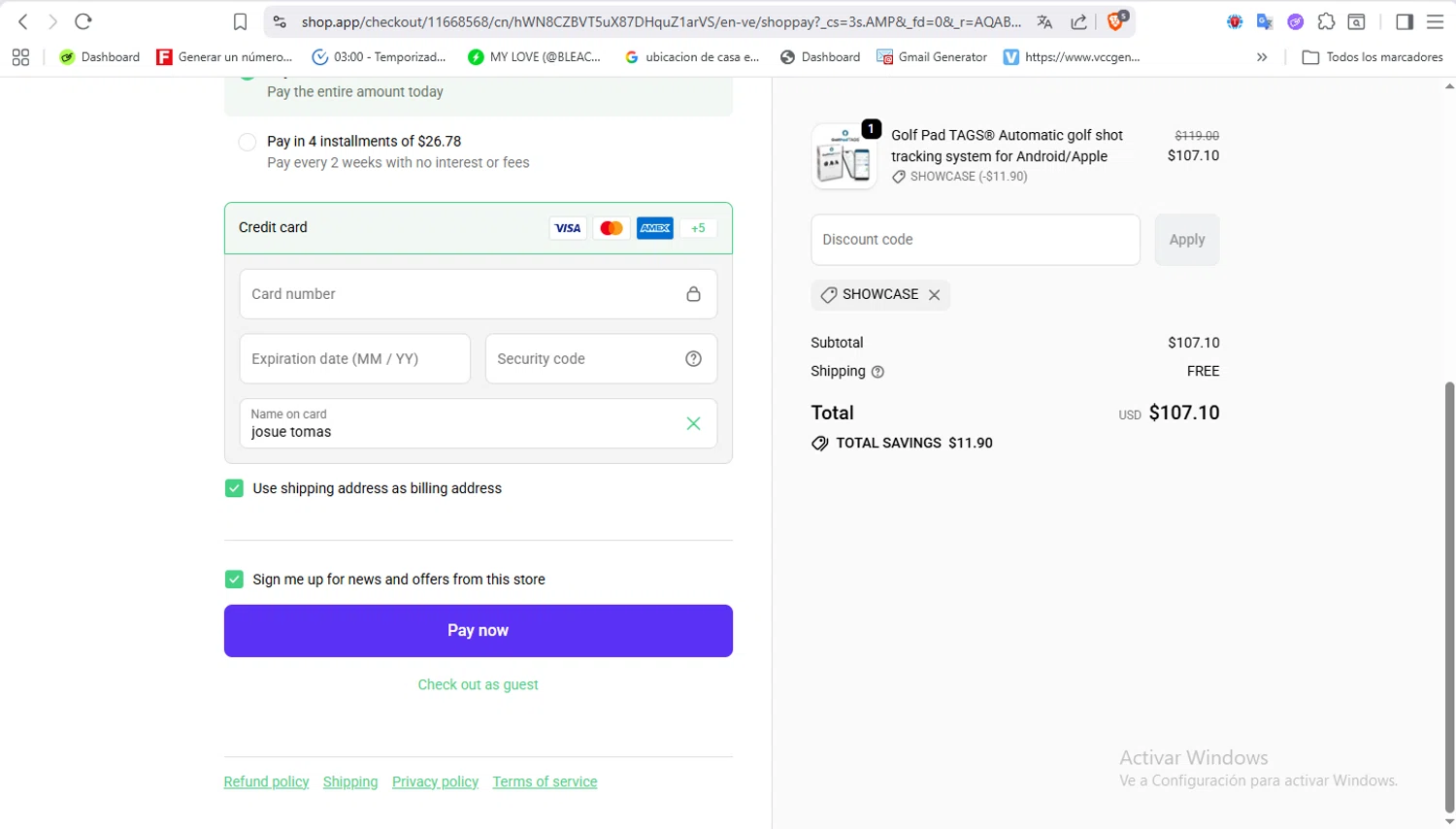1456x829 pixels.
Task: Open the Privacy policy link
Action: (x=435, y=781)
